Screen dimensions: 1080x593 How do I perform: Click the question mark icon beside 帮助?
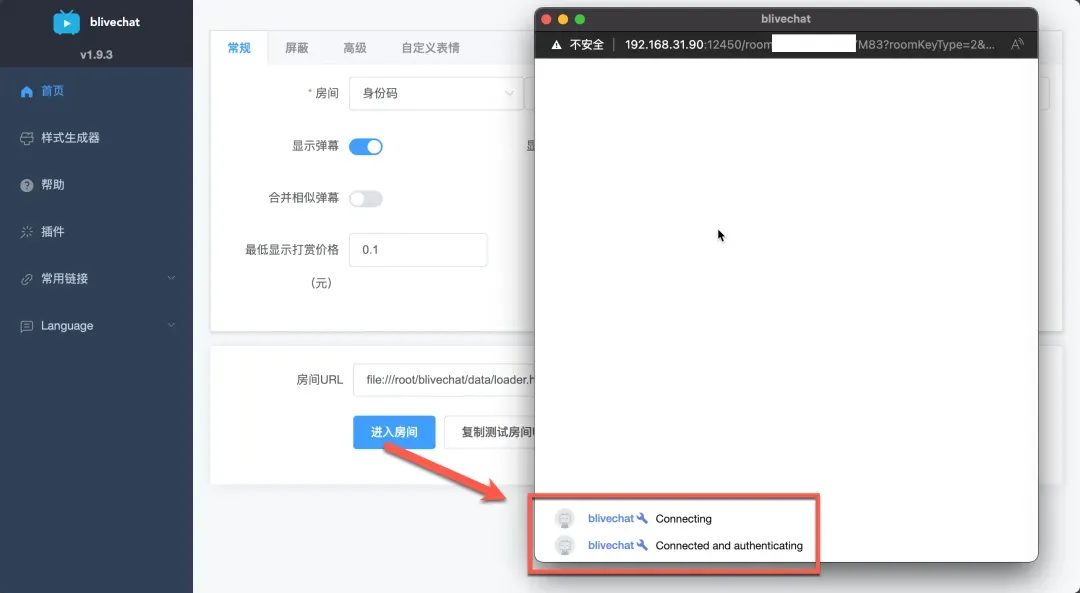(27, 185)
